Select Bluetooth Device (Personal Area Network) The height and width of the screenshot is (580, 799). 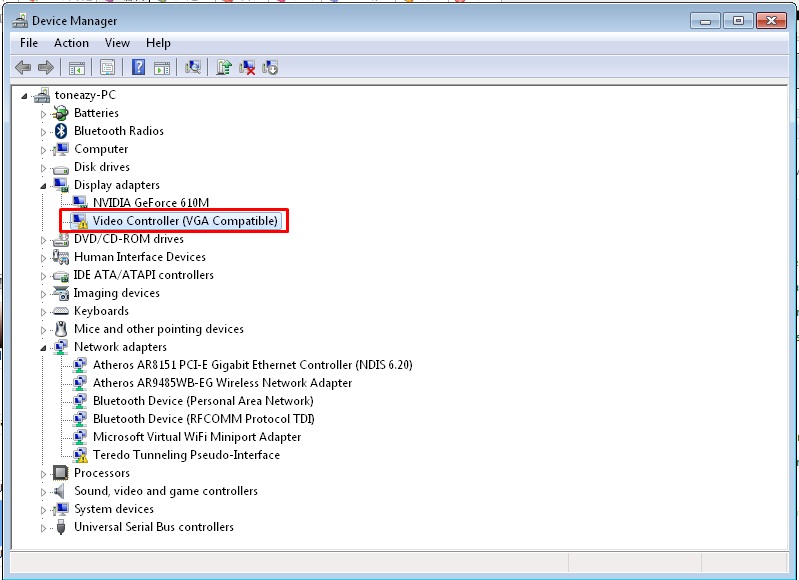(203, 401)
